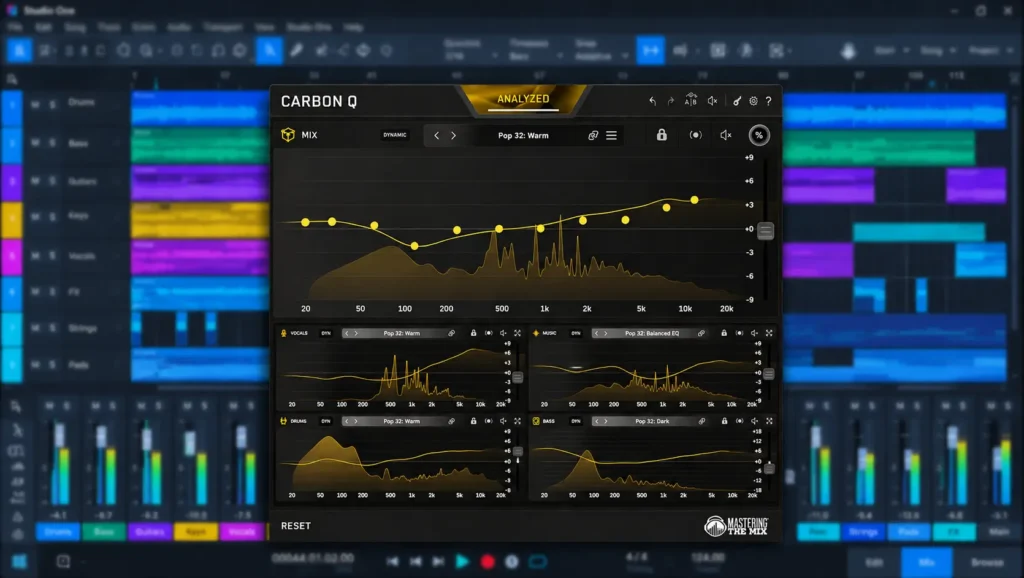This screenshot has height=578, width=1024.
Task: Expand the Drums panel to full view
Action: 517,421
